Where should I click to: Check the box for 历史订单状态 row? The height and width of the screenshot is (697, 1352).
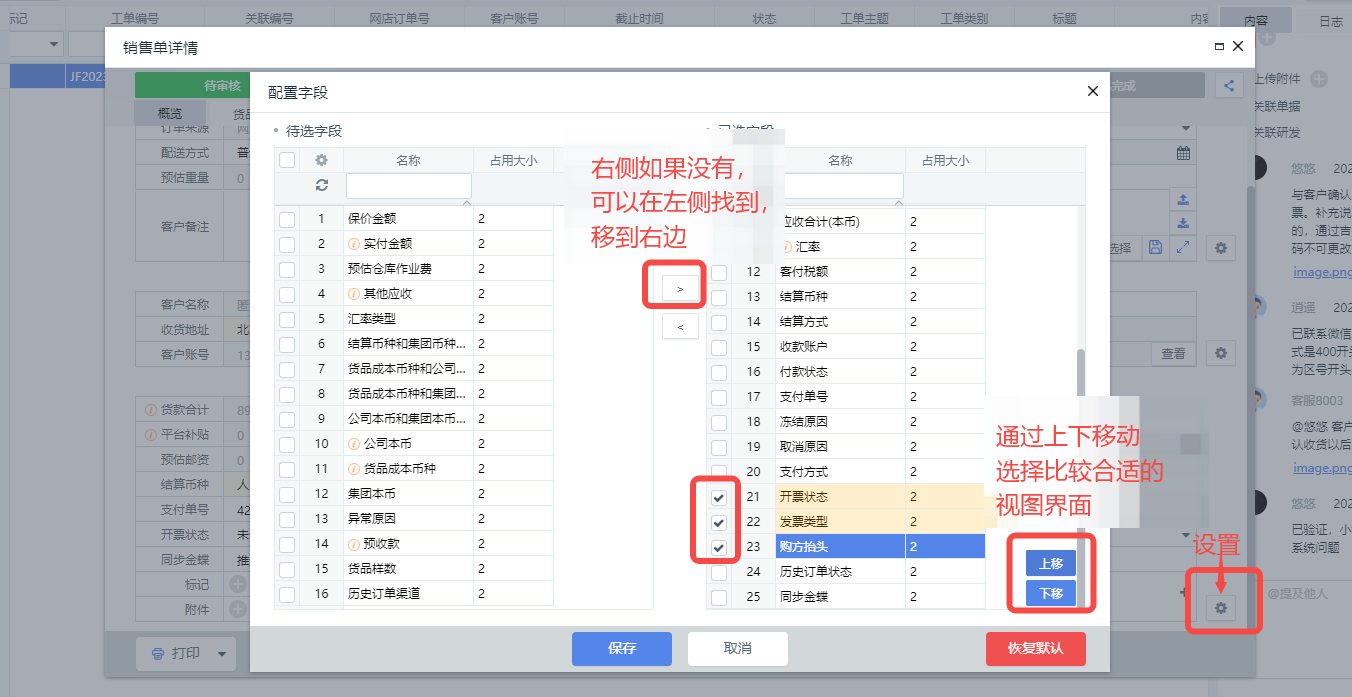(x=718, y=572)
